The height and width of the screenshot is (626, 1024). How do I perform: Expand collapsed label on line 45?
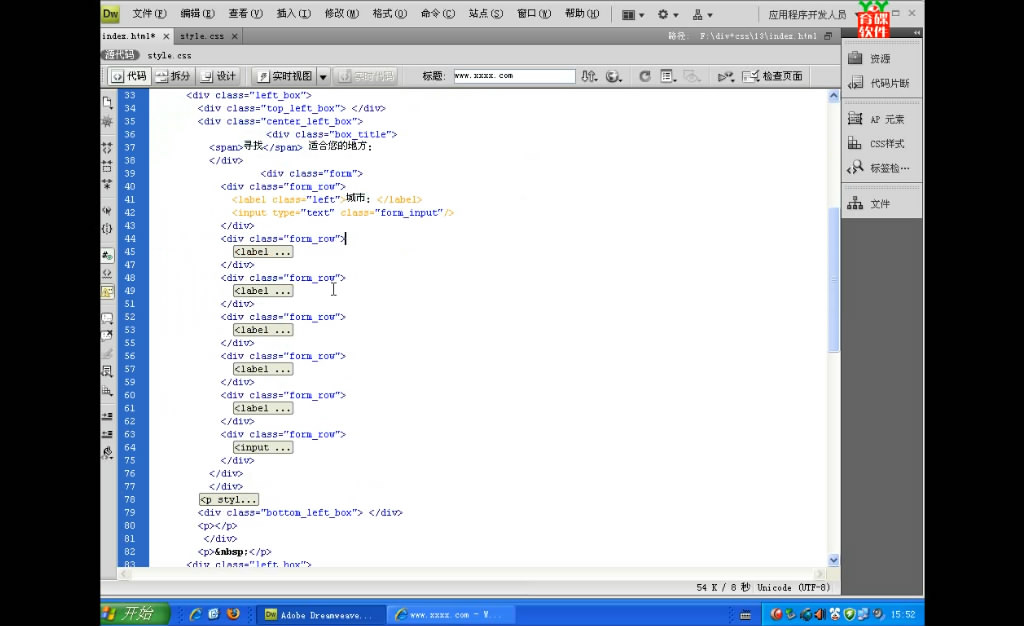263,252
